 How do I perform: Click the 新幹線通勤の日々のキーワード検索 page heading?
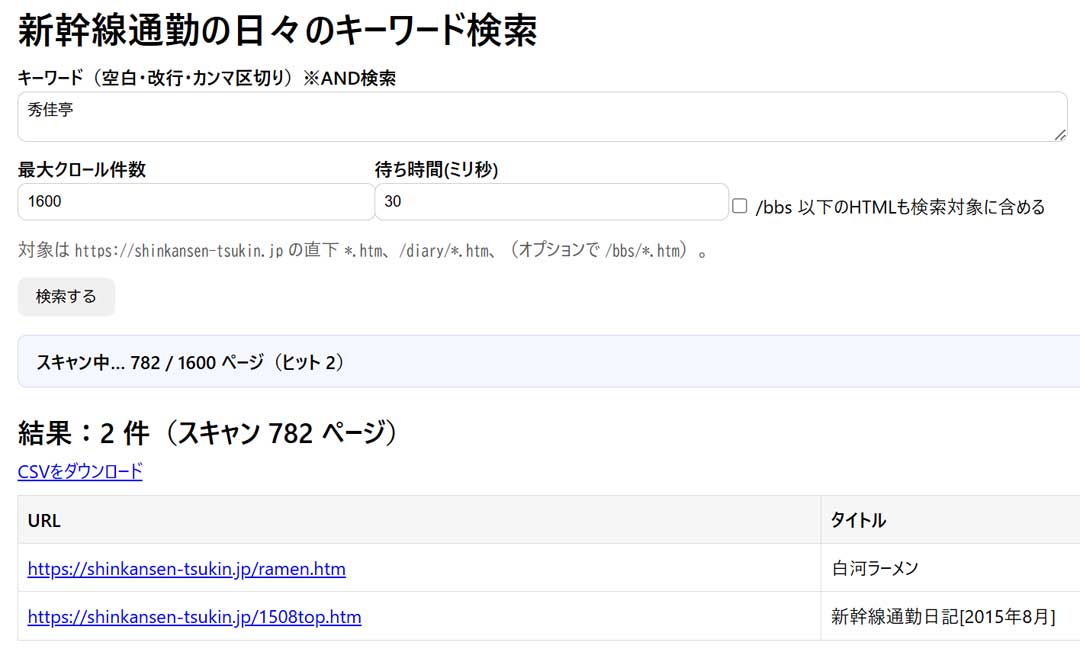click(278, 31)
